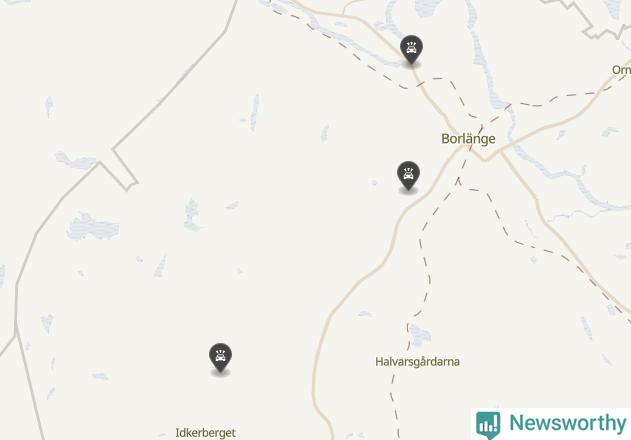Click the wide lake in the western area

click(x=93, y=227)
